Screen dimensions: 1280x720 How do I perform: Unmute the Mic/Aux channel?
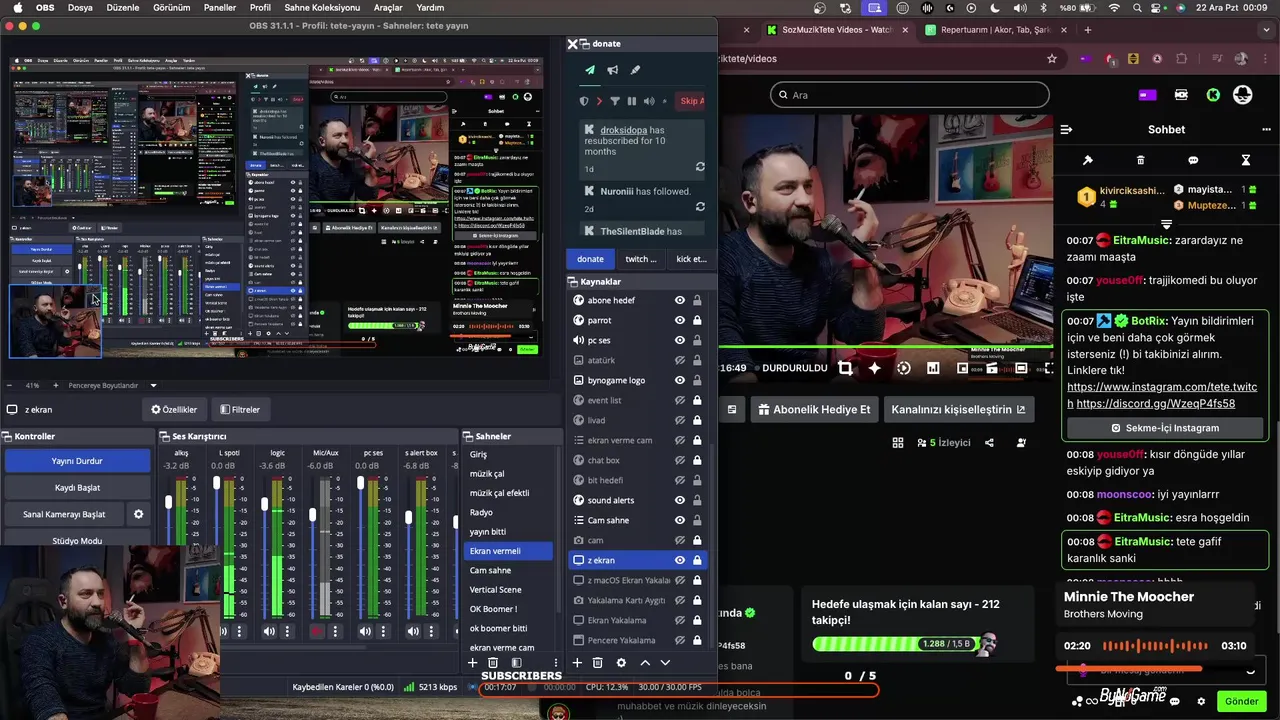point(318,632)
